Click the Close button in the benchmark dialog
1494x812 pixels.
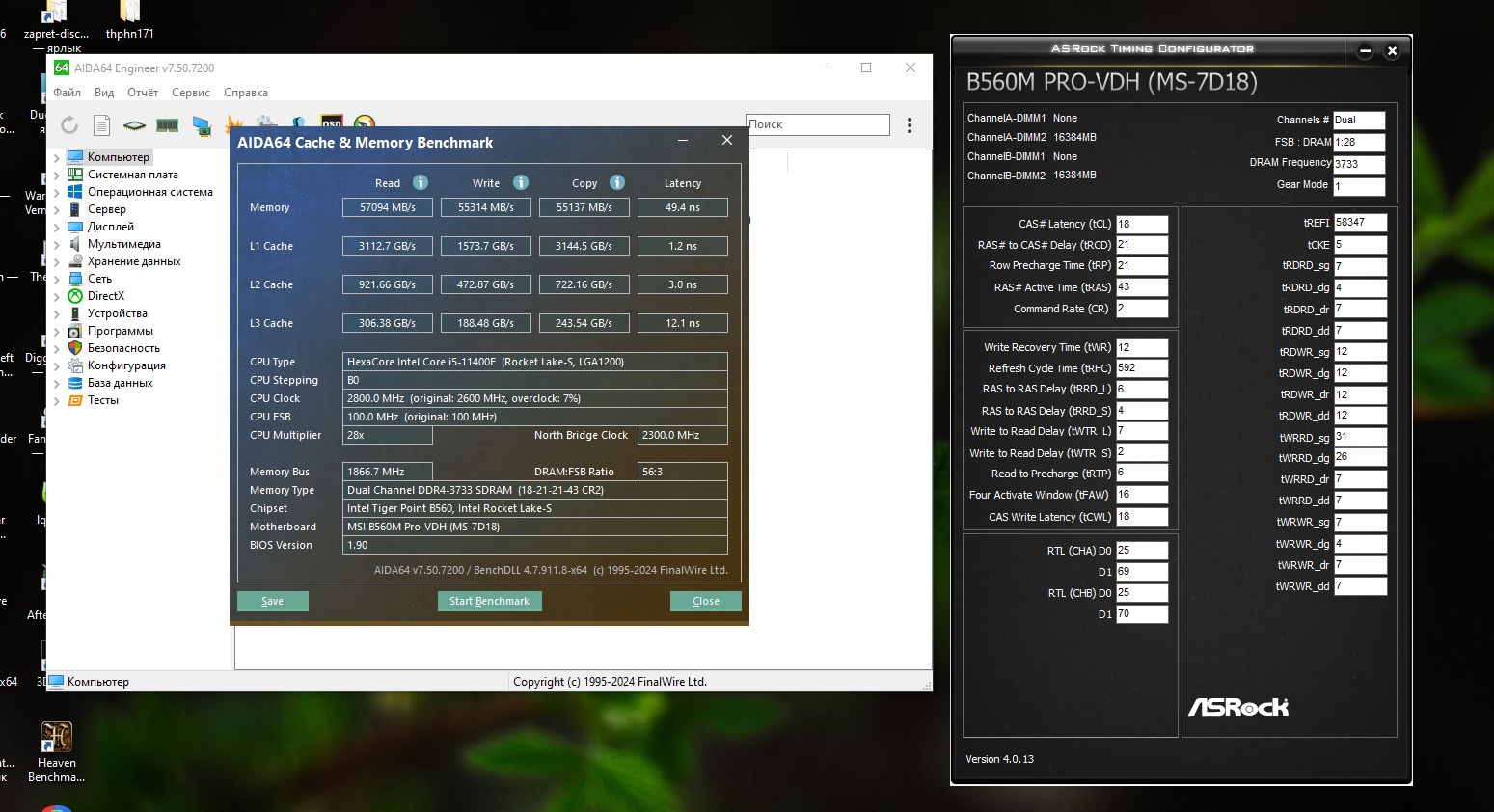click(x=706, y=601)
